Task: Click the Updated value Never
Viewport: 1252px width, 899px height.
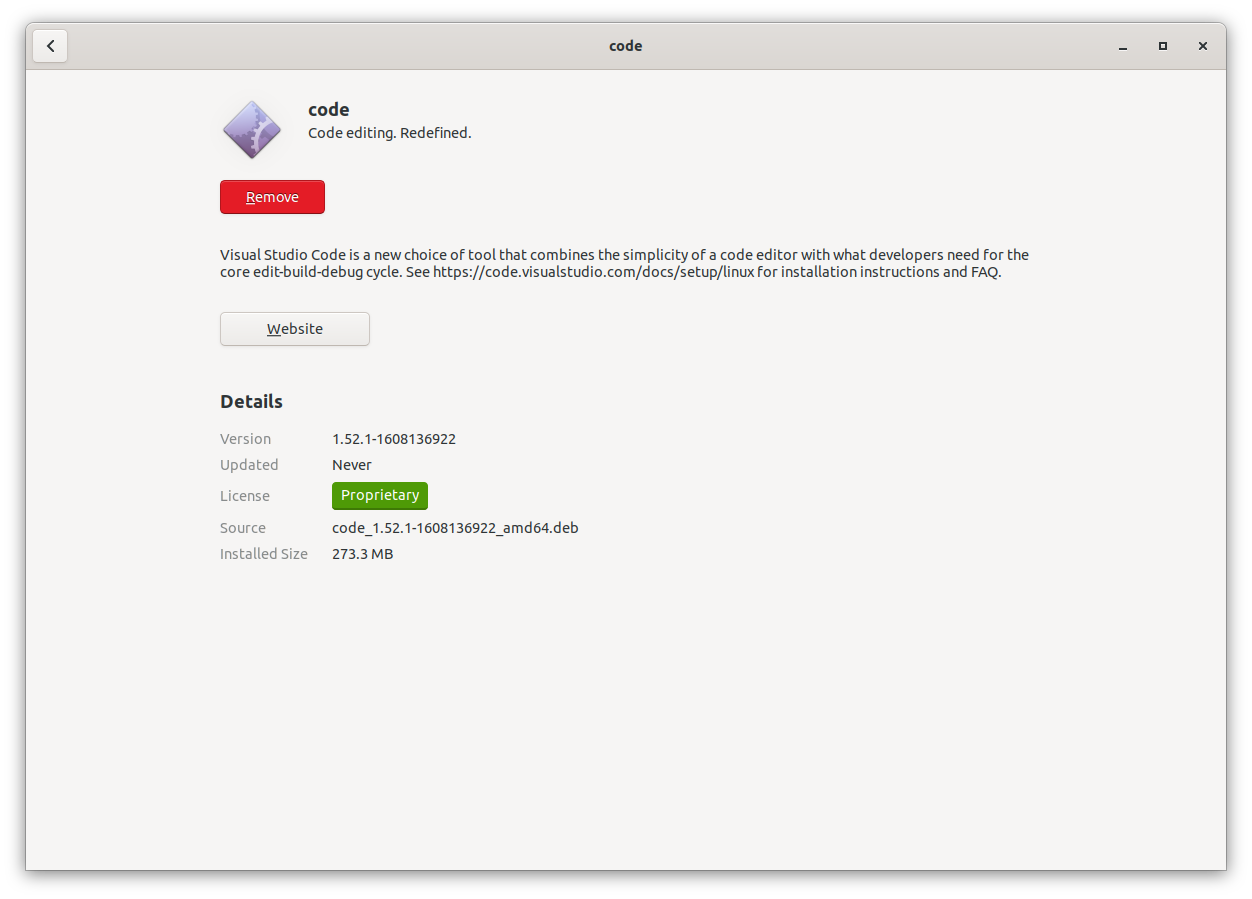Action: pyautogui.click(x=352, y=465)
